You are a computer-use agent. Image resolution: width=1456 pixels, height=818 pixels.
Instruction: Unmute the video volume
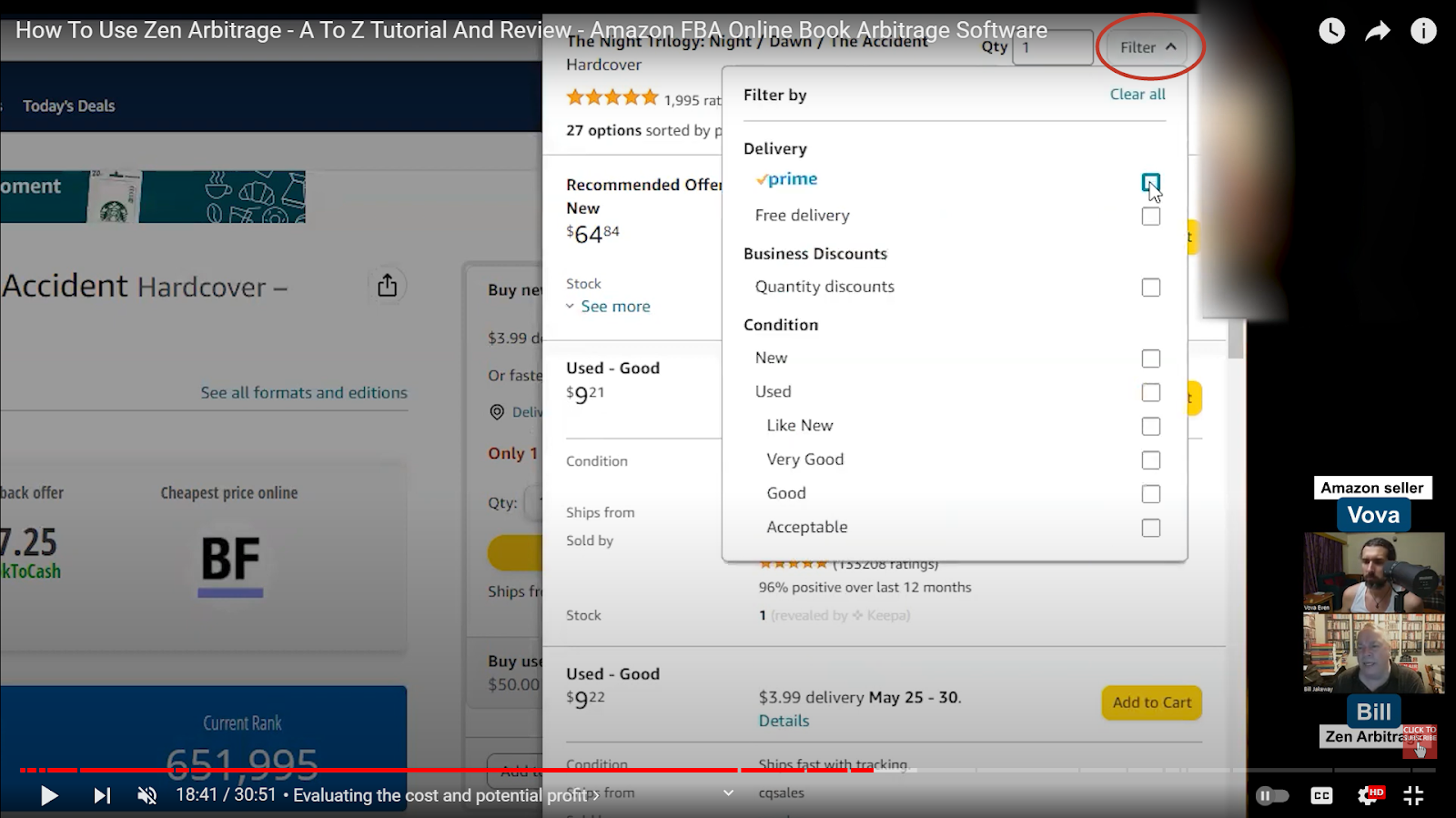147,796
